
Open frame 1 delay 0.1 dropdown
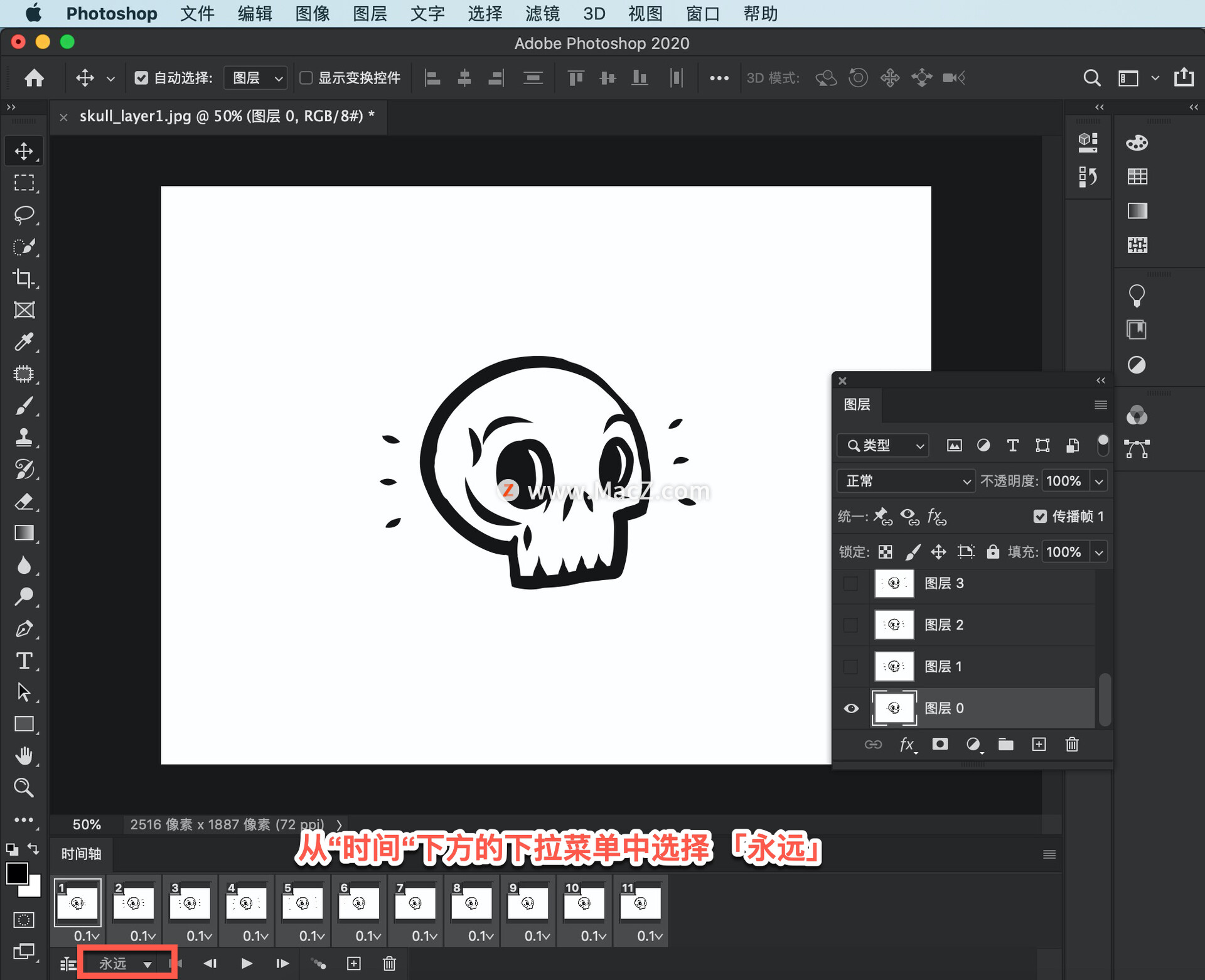87,936
